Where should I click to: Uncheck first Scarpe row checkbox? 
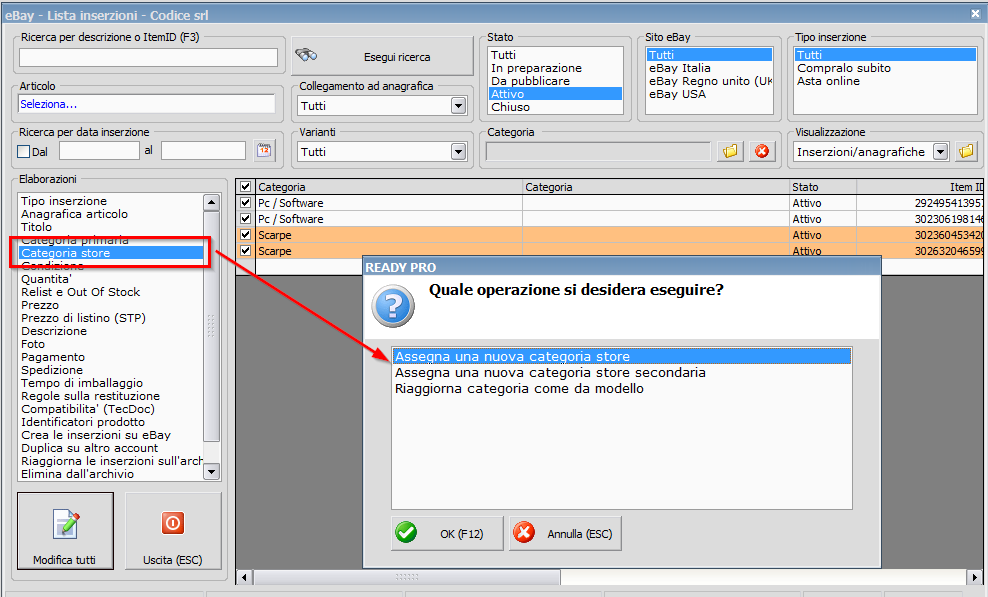click(x=246, y=235)
